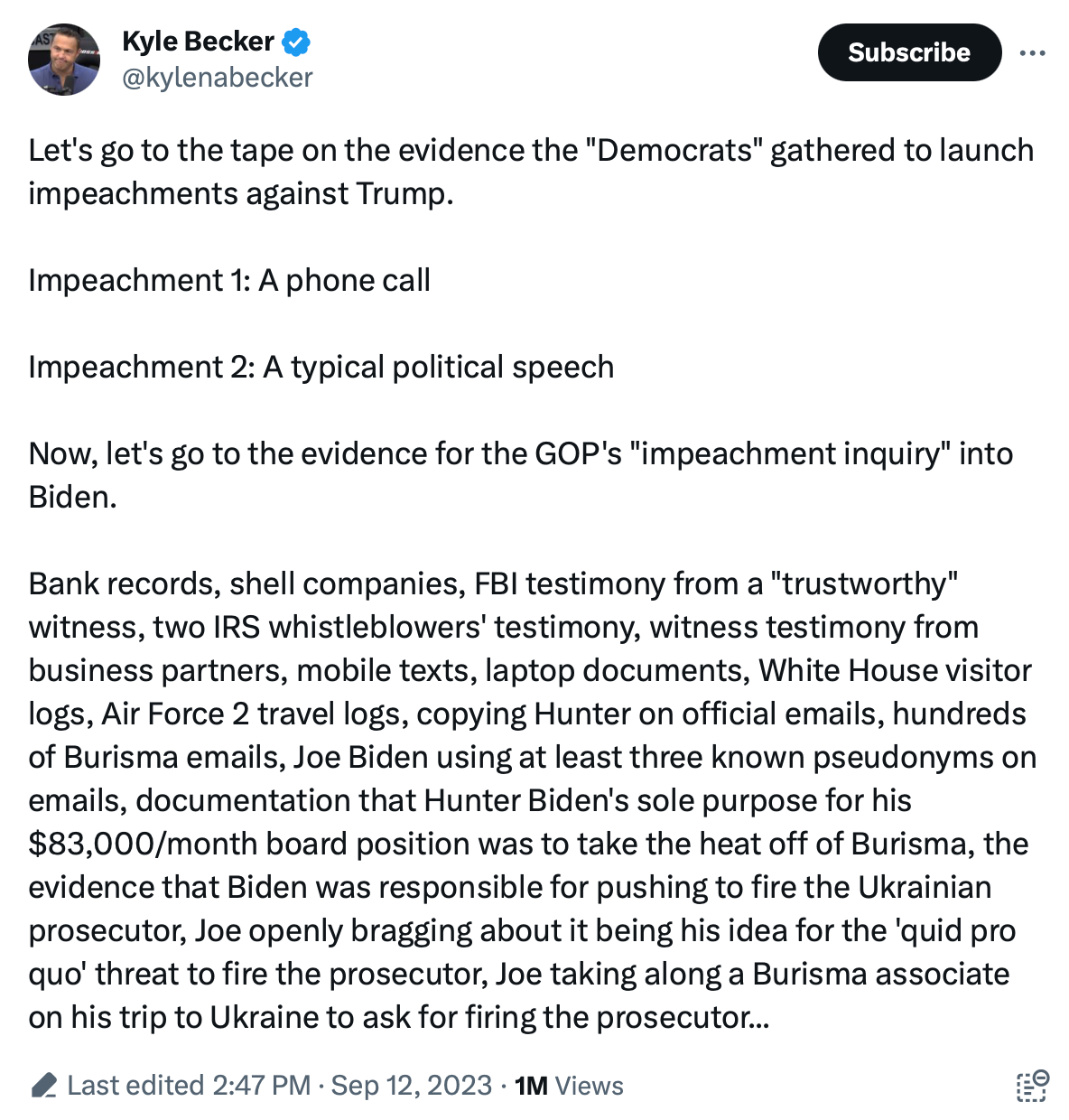
Task: Open the @kylenabecker handle link
Action: point(217,78)
